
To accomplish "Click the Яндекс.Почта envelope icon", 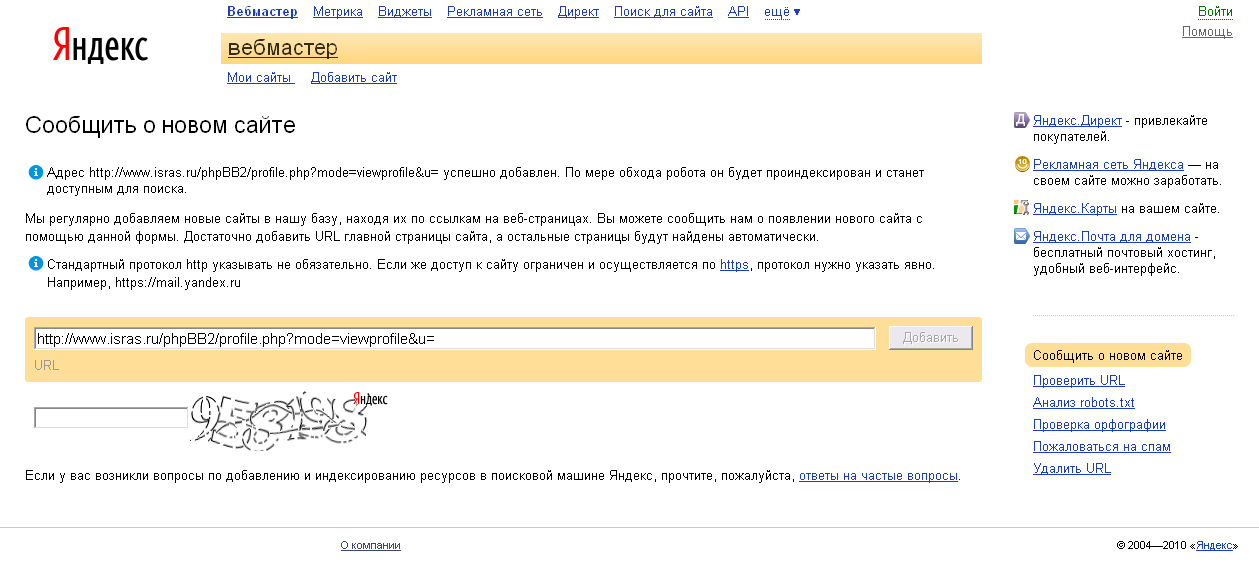I will pos(1021,237).
